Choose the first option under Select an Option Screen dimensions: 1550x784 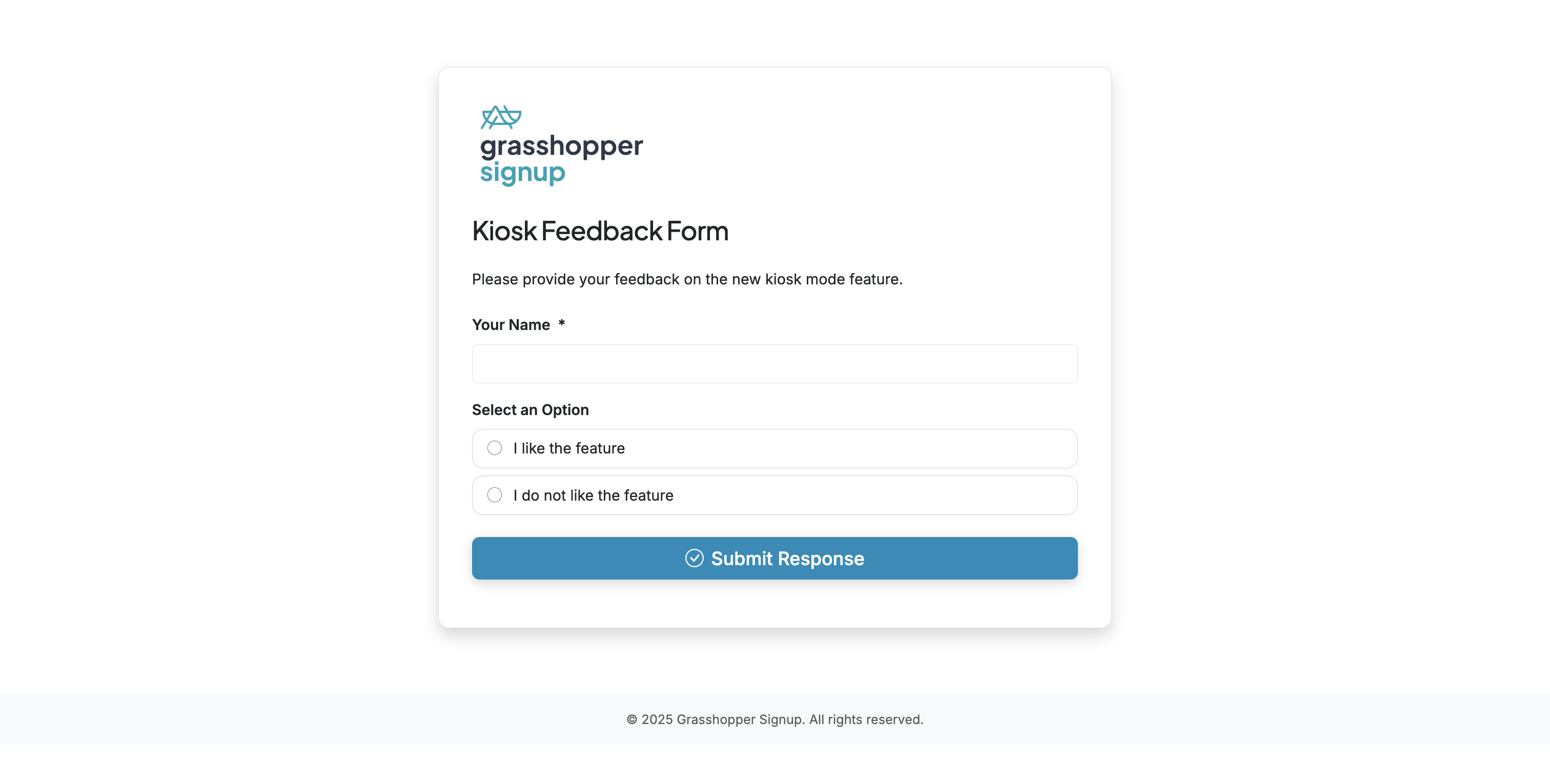click(x=774, y=448)
